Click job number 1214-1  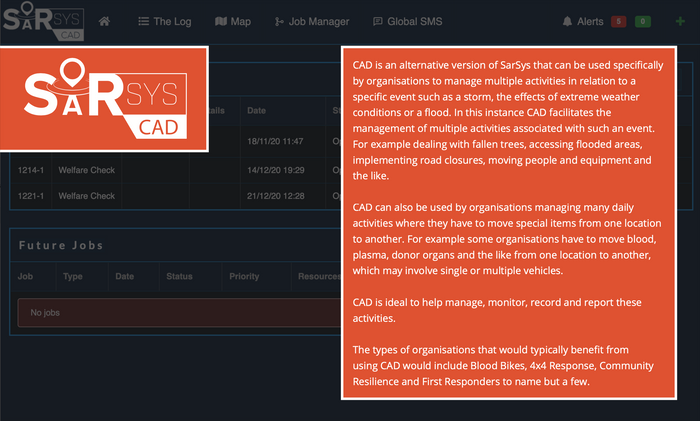click(31, 170)
